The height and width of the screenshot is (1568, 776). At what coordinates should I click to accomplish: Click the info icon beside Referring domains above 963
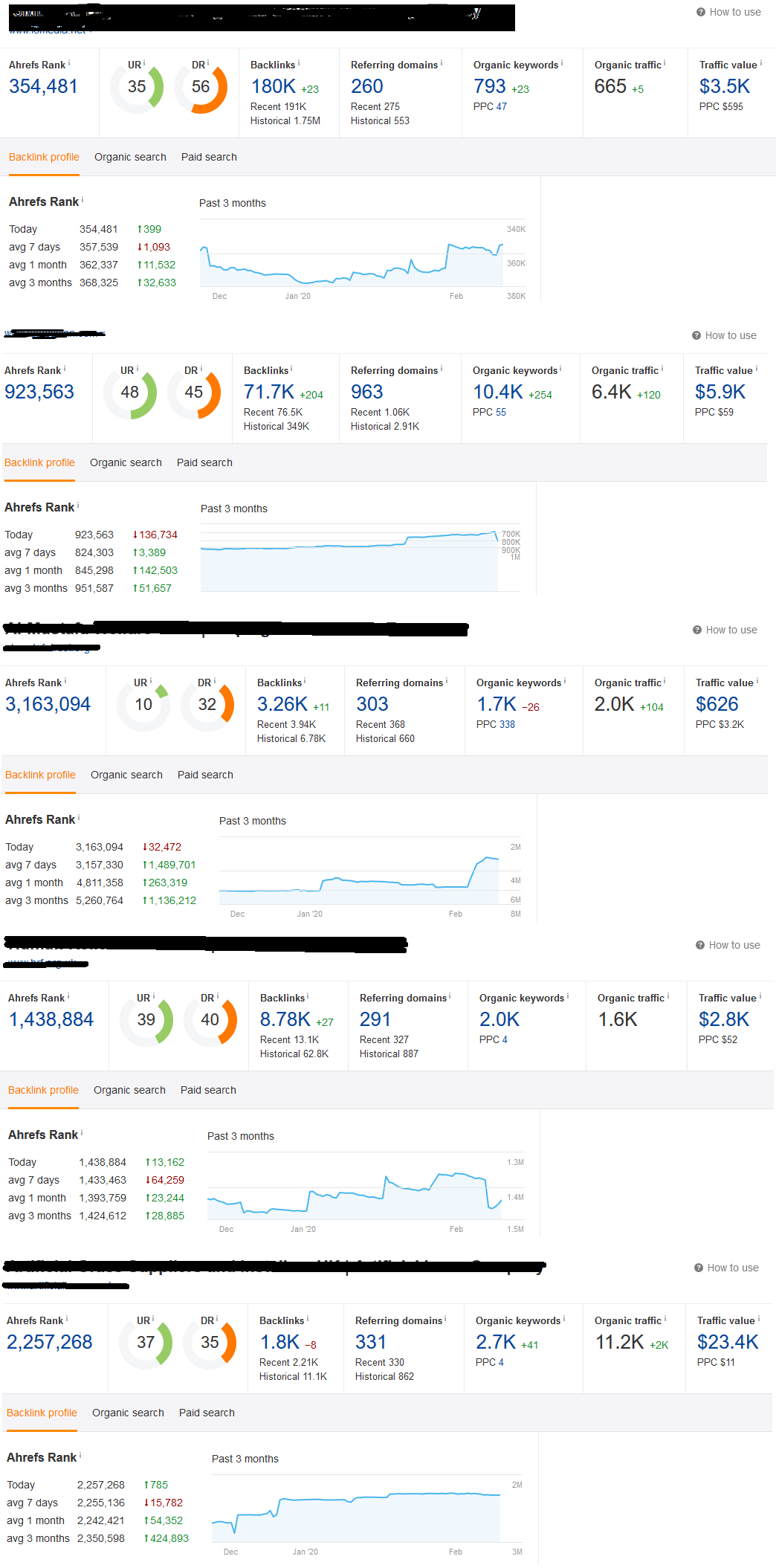tap(442, 369)
